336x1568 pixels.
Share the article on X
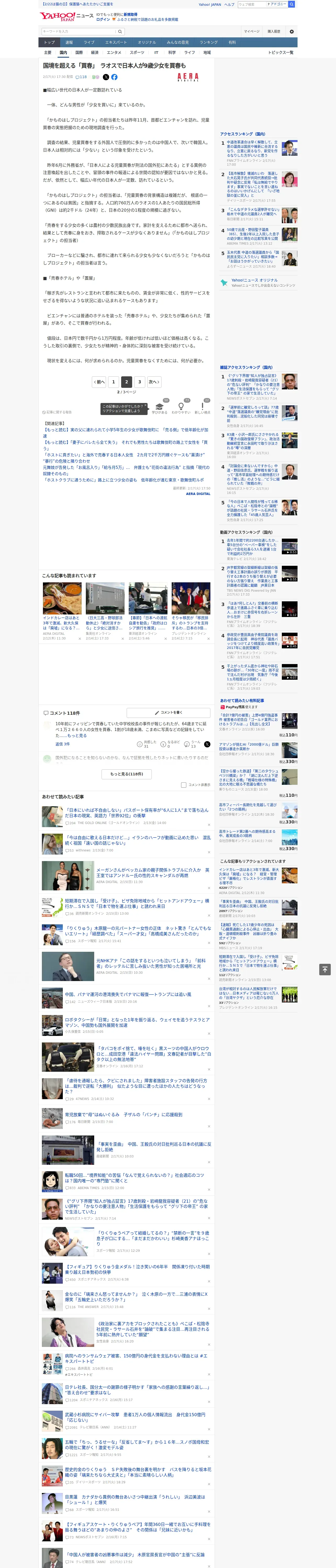tap(106, 77)
